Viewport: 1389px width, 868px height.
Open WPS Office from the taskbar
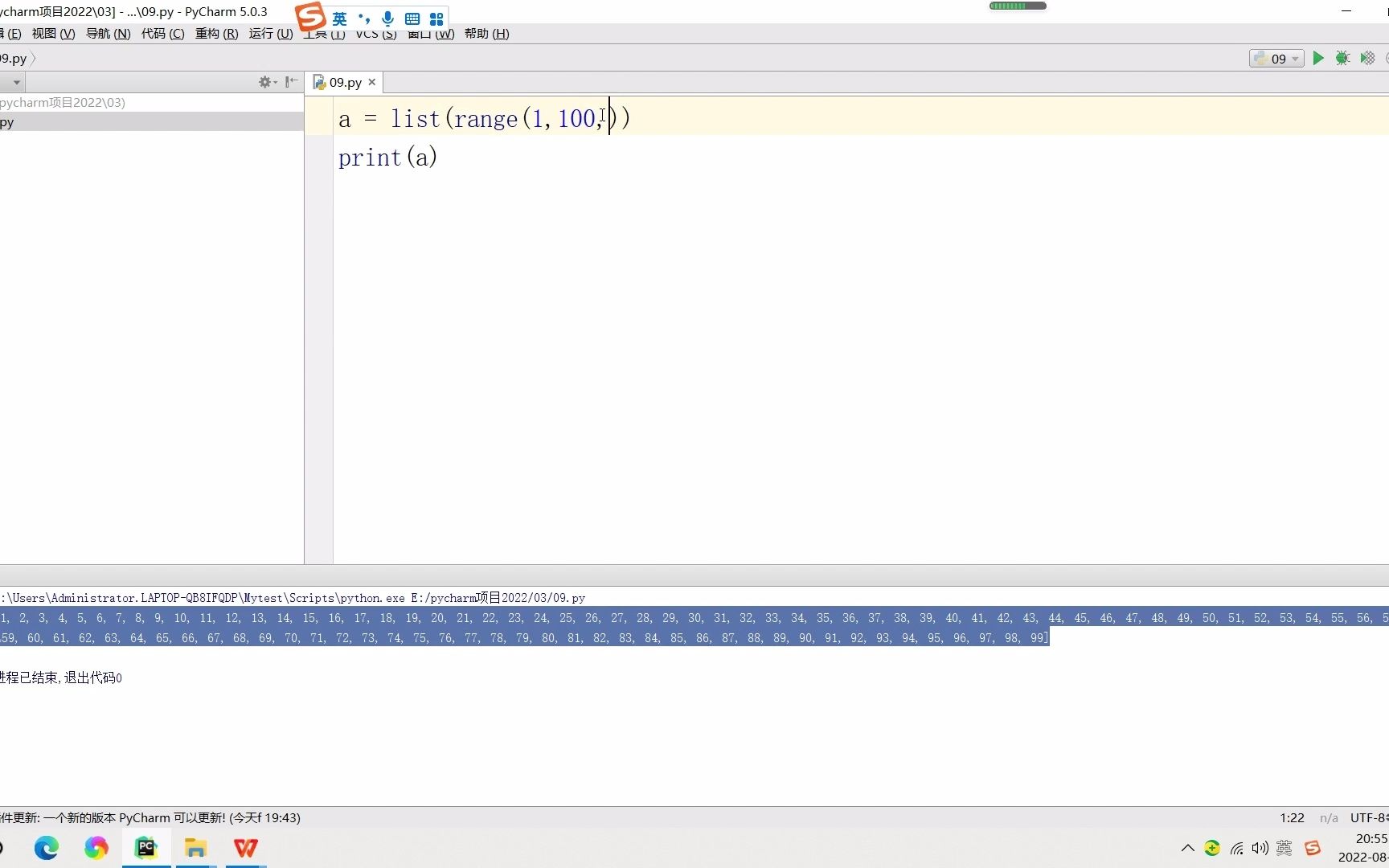click(245, 848)
